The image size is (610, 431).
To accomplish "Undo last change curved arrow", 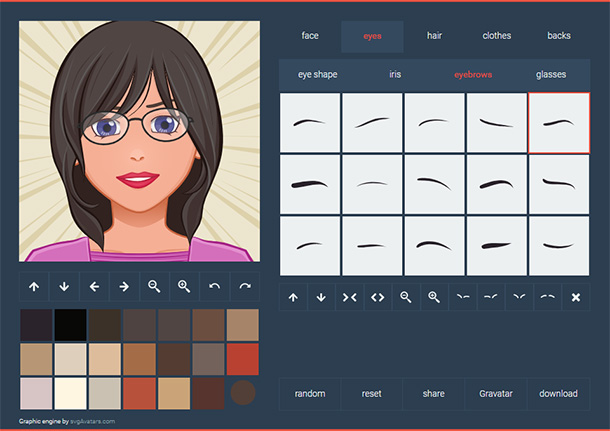I will [x=214, y=287].
